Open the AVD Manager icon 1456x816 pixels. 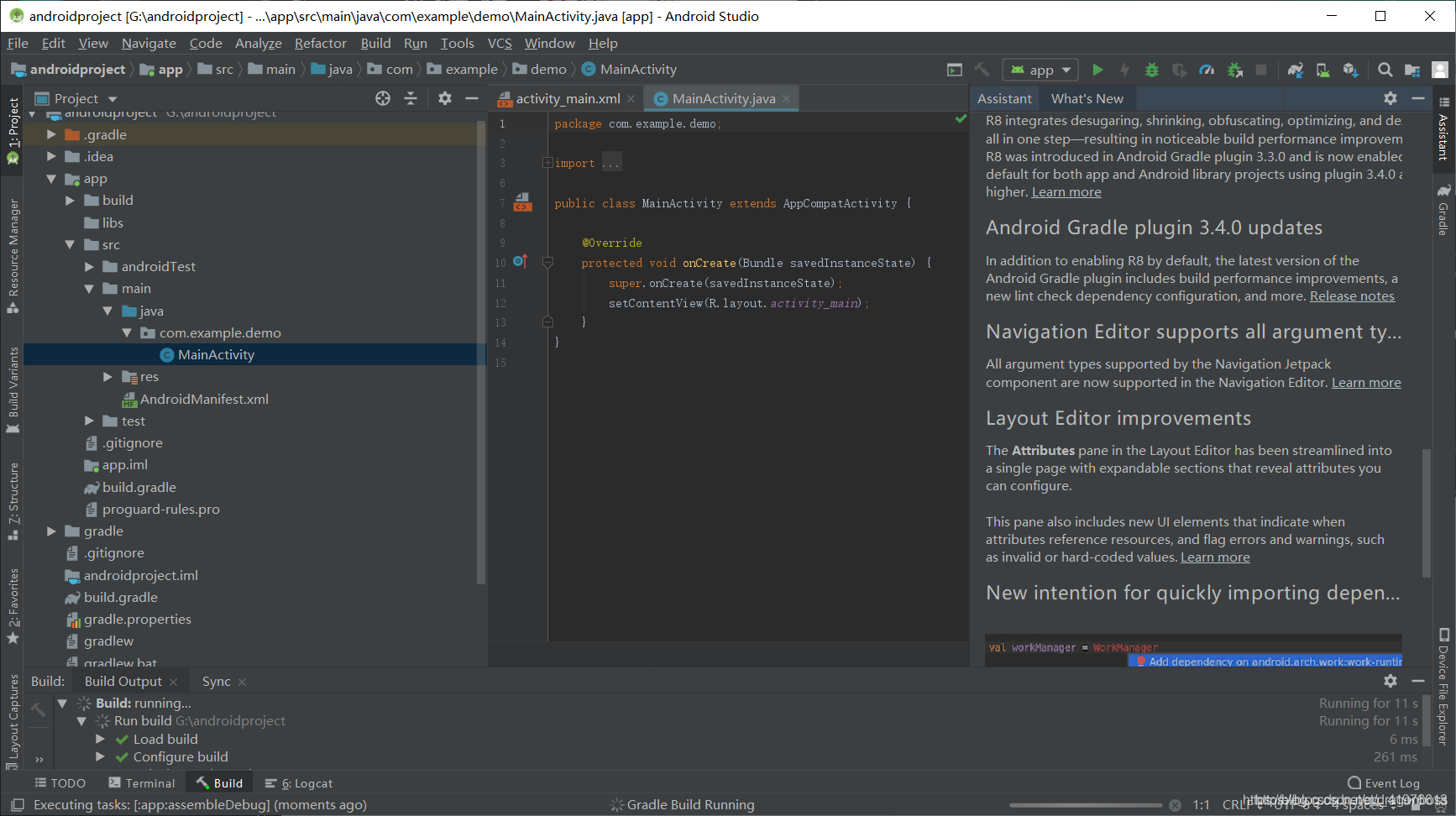1322,70
